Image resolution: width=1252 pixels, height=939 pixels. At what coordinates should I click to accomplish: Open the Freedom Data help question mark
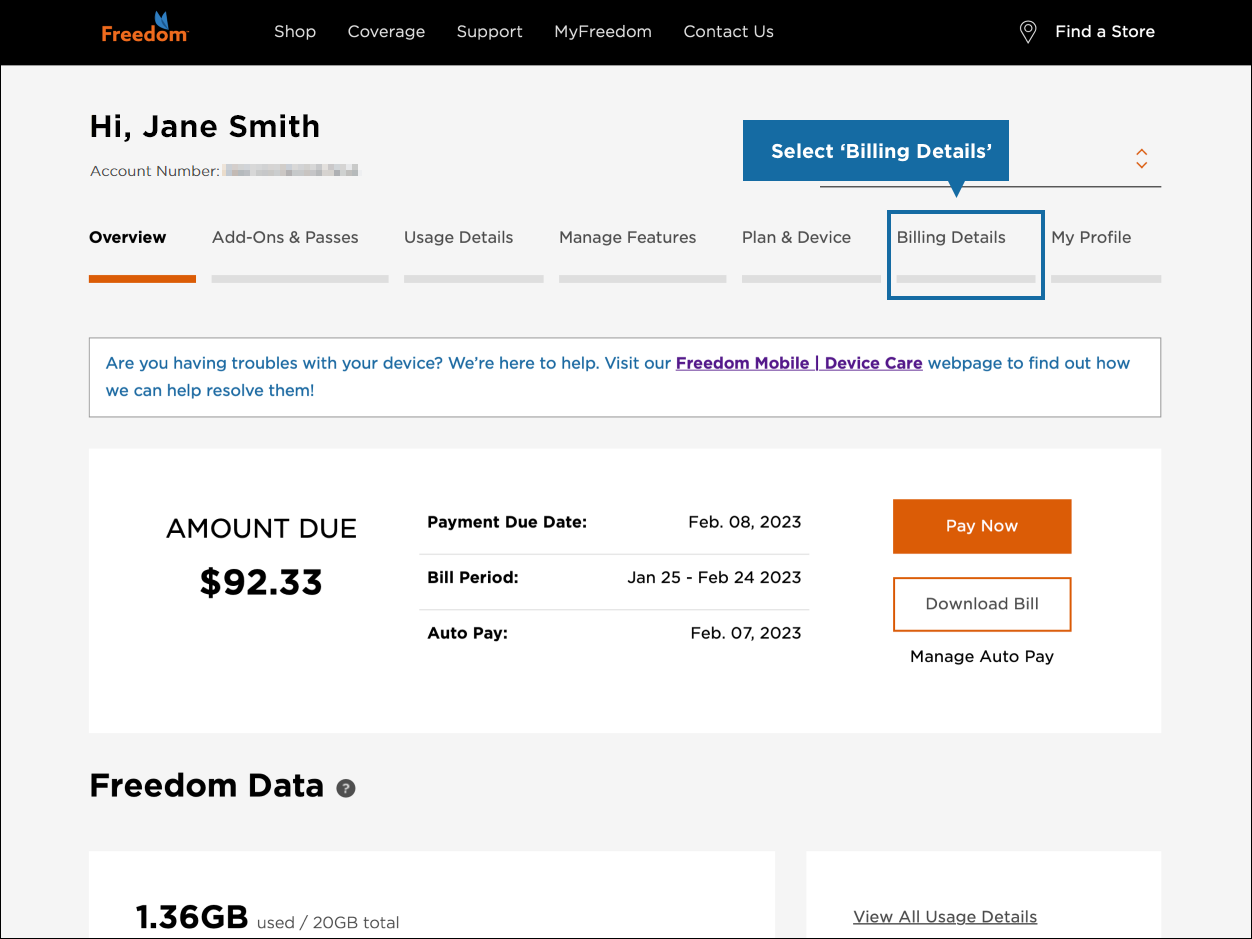(x=345, y=788)
